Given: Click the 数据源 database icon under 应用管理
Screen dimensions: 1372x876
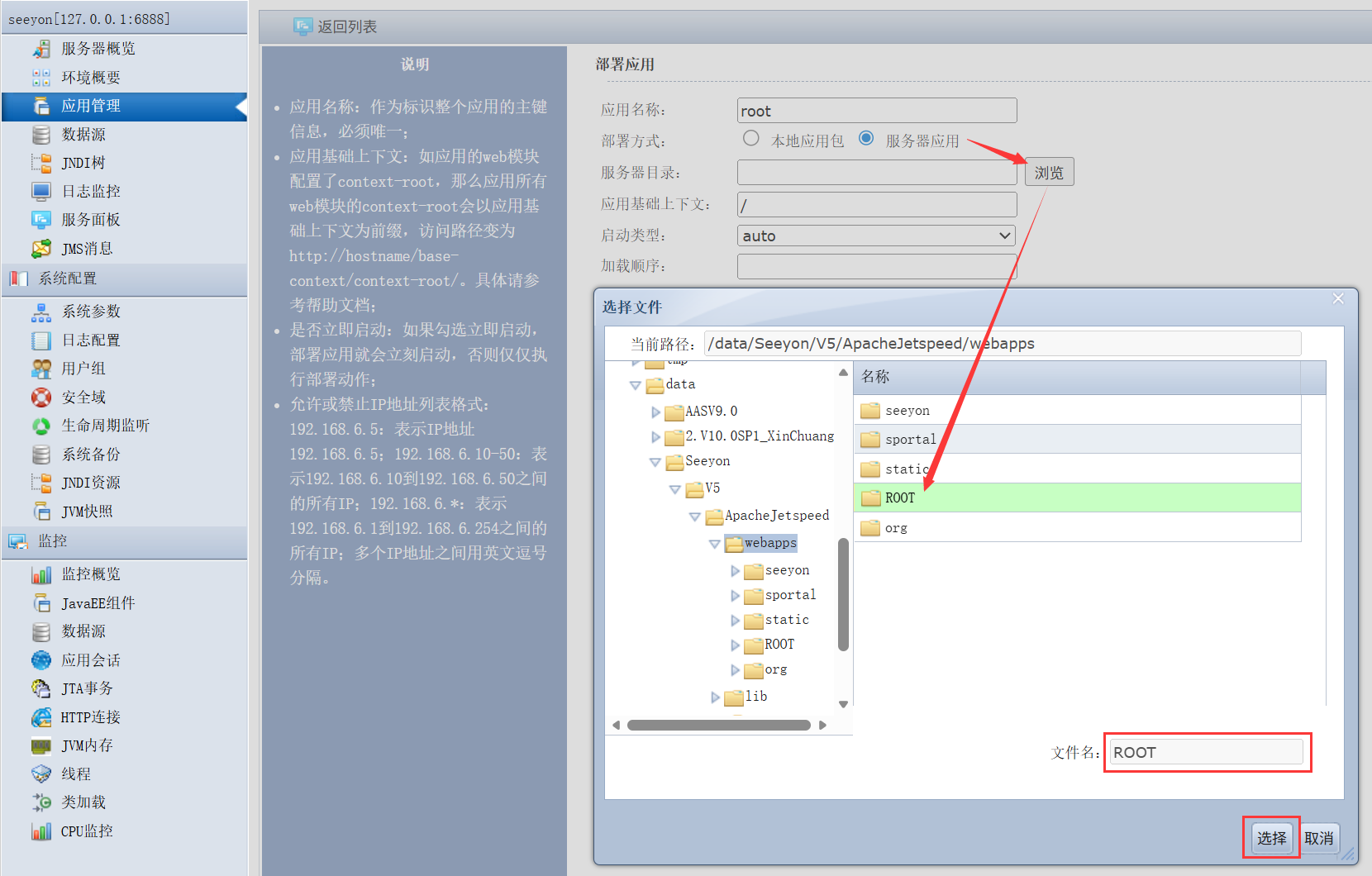Looking at the screenshot, I should point(41,135).
